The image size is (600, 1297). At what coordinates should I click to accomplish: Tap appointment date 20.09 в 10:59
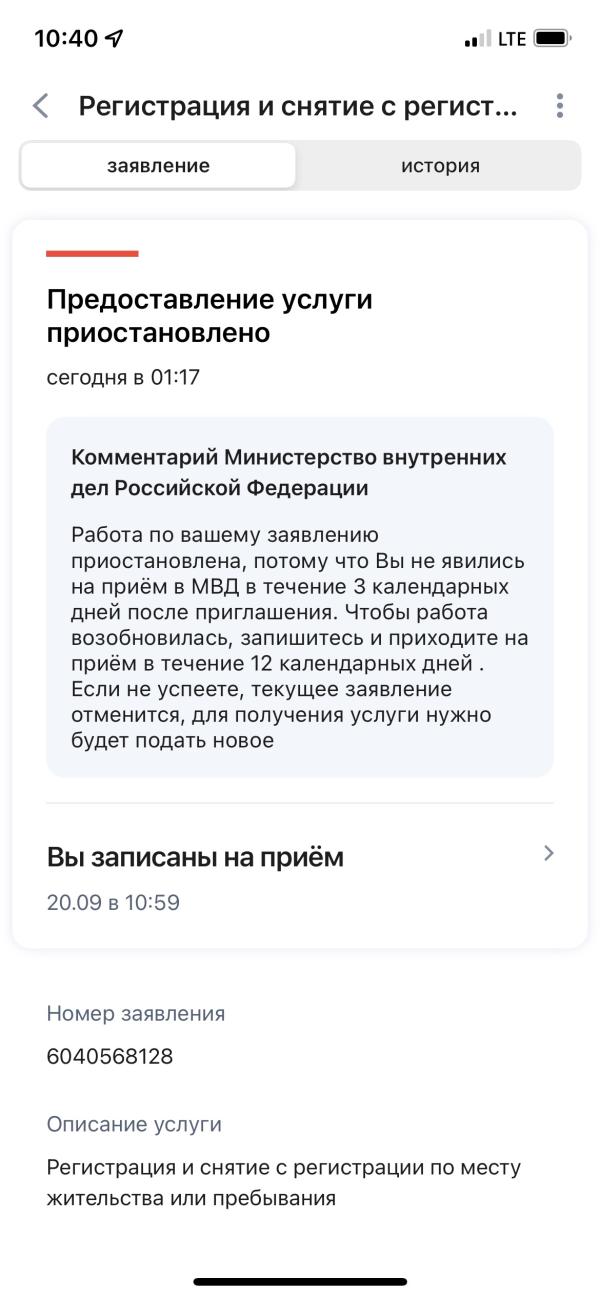tap(113, 903)
